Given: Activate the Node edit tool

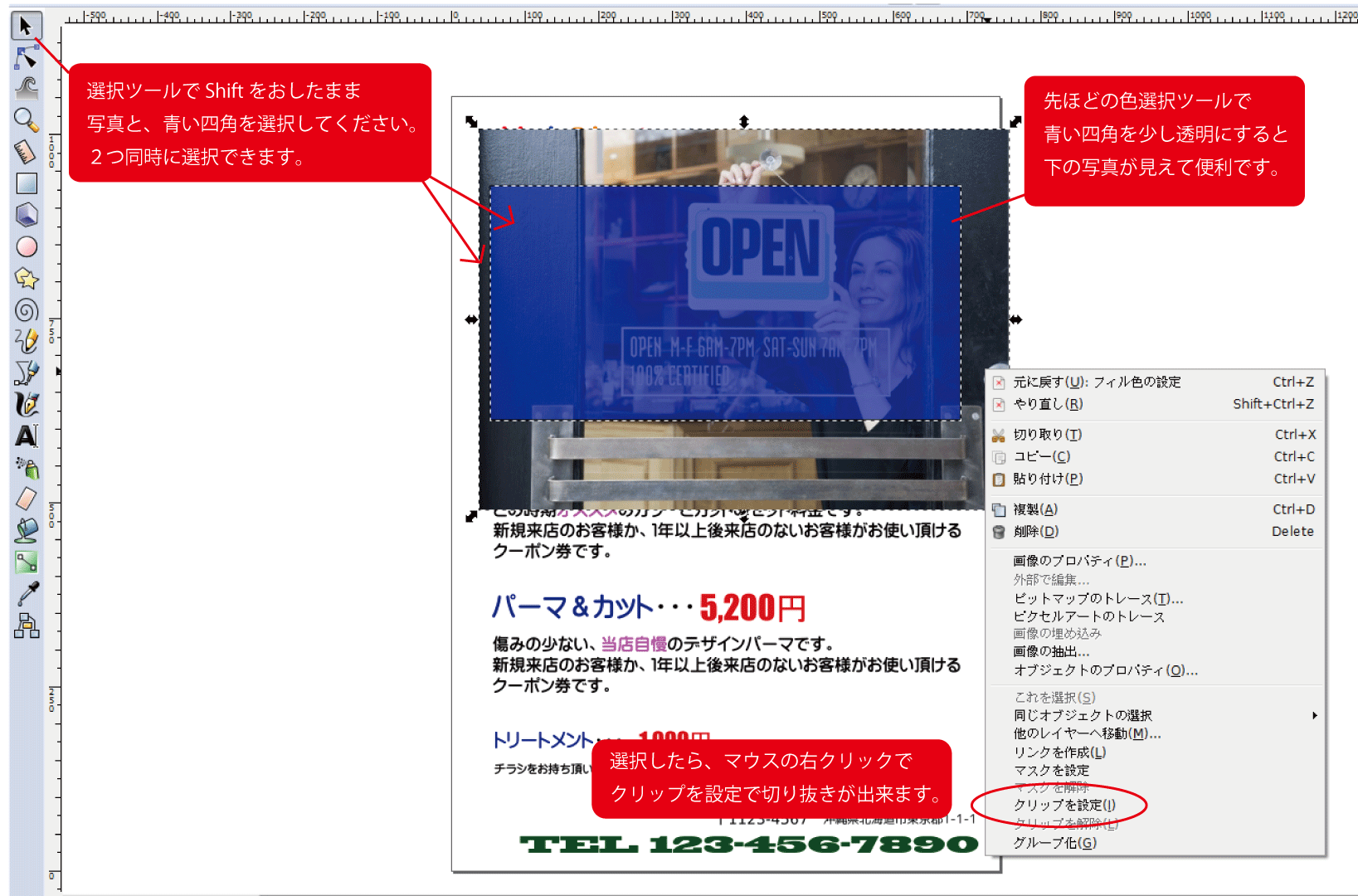Looking at the screenshot, I should pos(26,57).
